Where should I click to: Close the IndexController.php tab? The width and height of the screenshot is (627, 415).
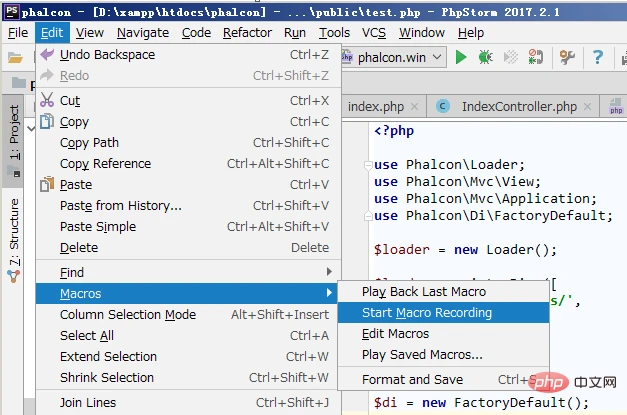point(589,107)
